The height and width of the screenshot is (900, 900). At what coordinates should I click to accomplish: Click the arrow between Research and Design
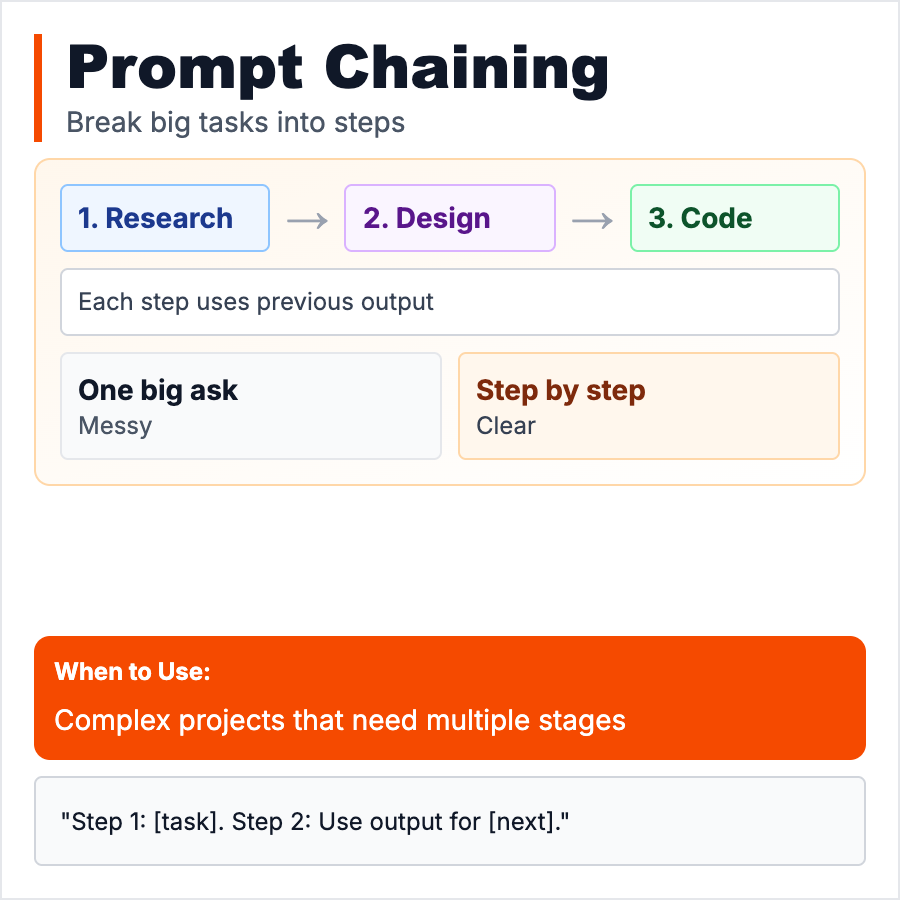307,219
